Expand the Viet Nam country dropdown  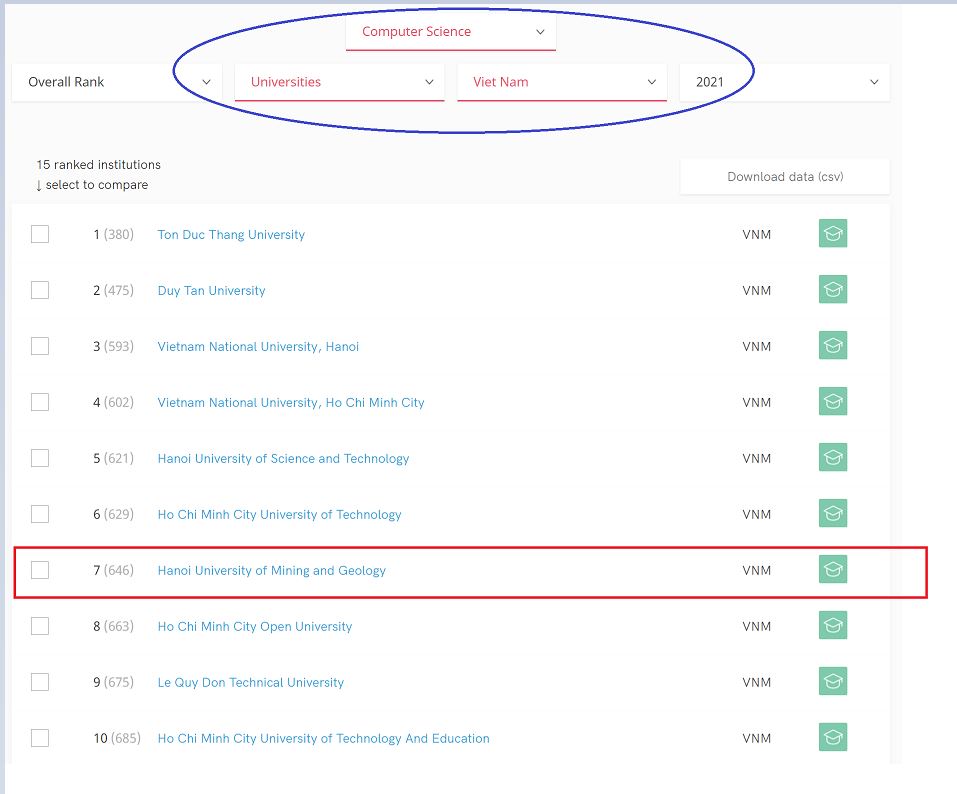click(x=562, y=82)
